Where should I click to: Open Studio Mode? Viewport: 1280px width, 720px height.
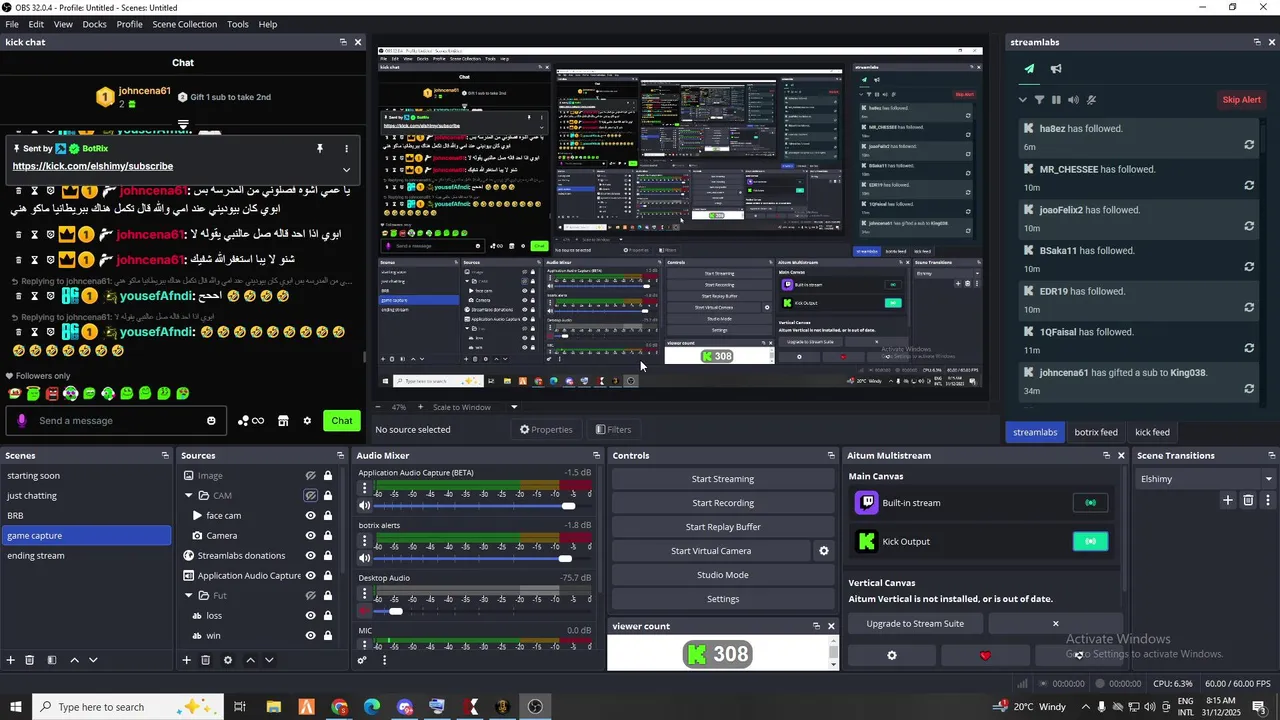(x=723, y=575)
